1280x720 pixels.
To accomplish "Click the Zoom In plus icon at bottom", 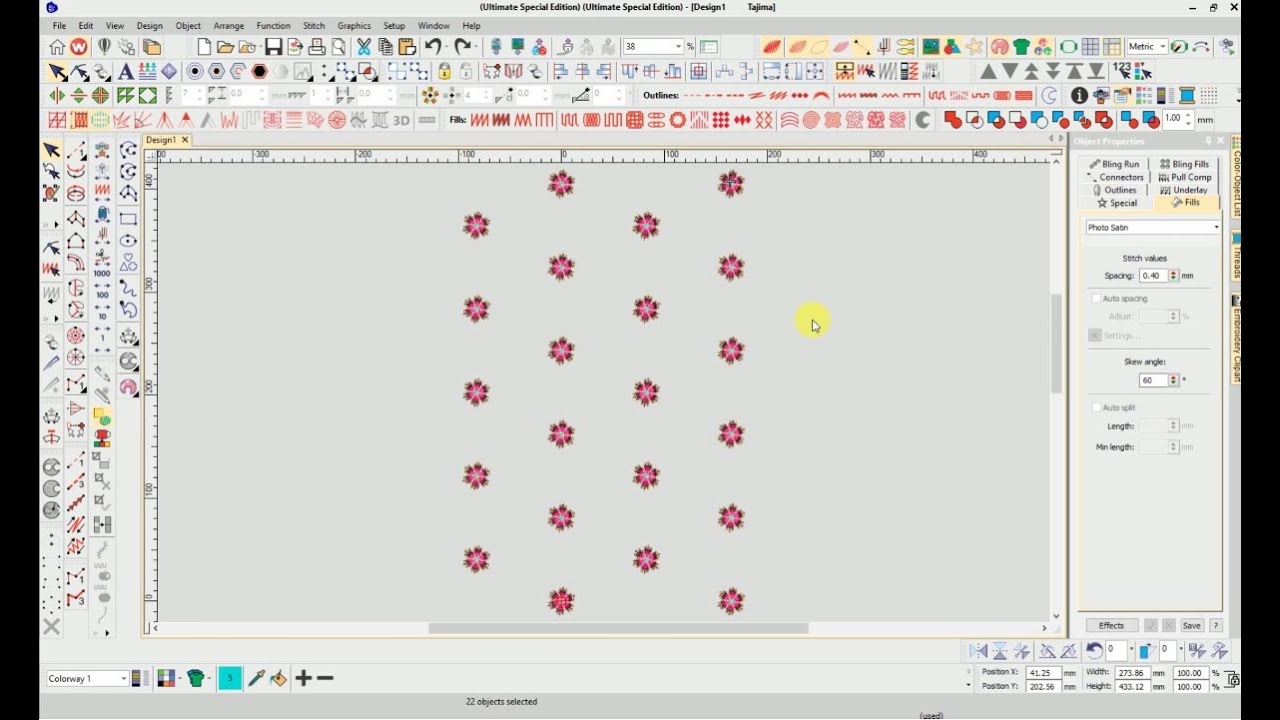I will point(303,678).
